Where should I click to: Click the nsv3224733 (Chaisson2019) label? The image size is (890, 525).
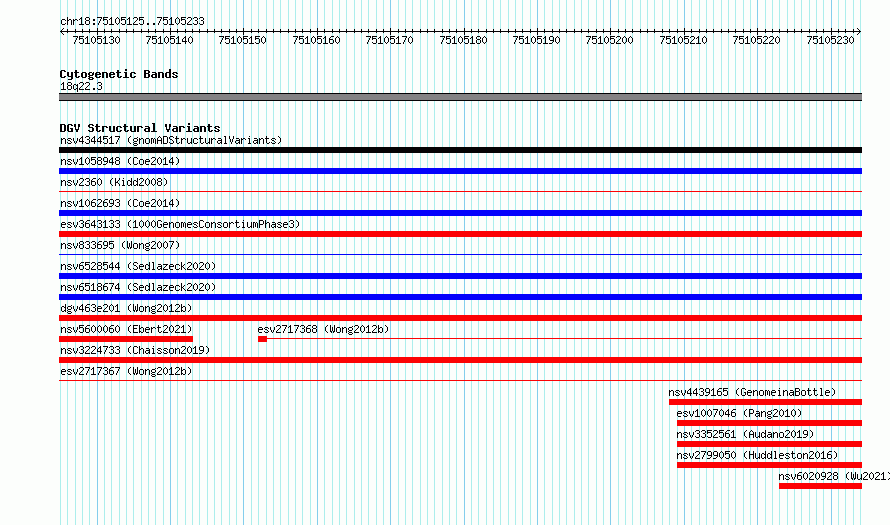pyautogui.click(x=135, y=350)
